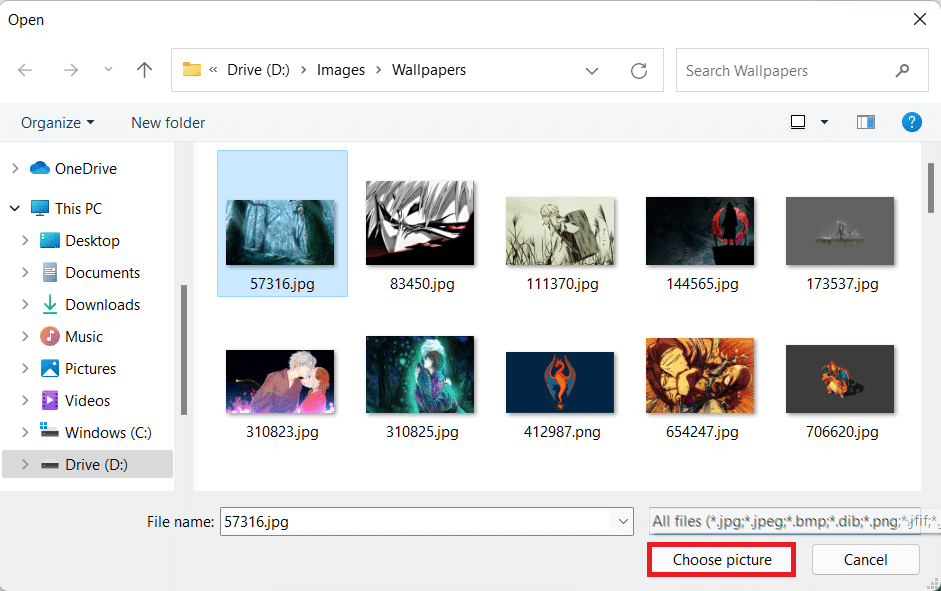Screen dimensions: 941x591
Task: Refresh the Wallpapers folder
Action: click(639, 71)
